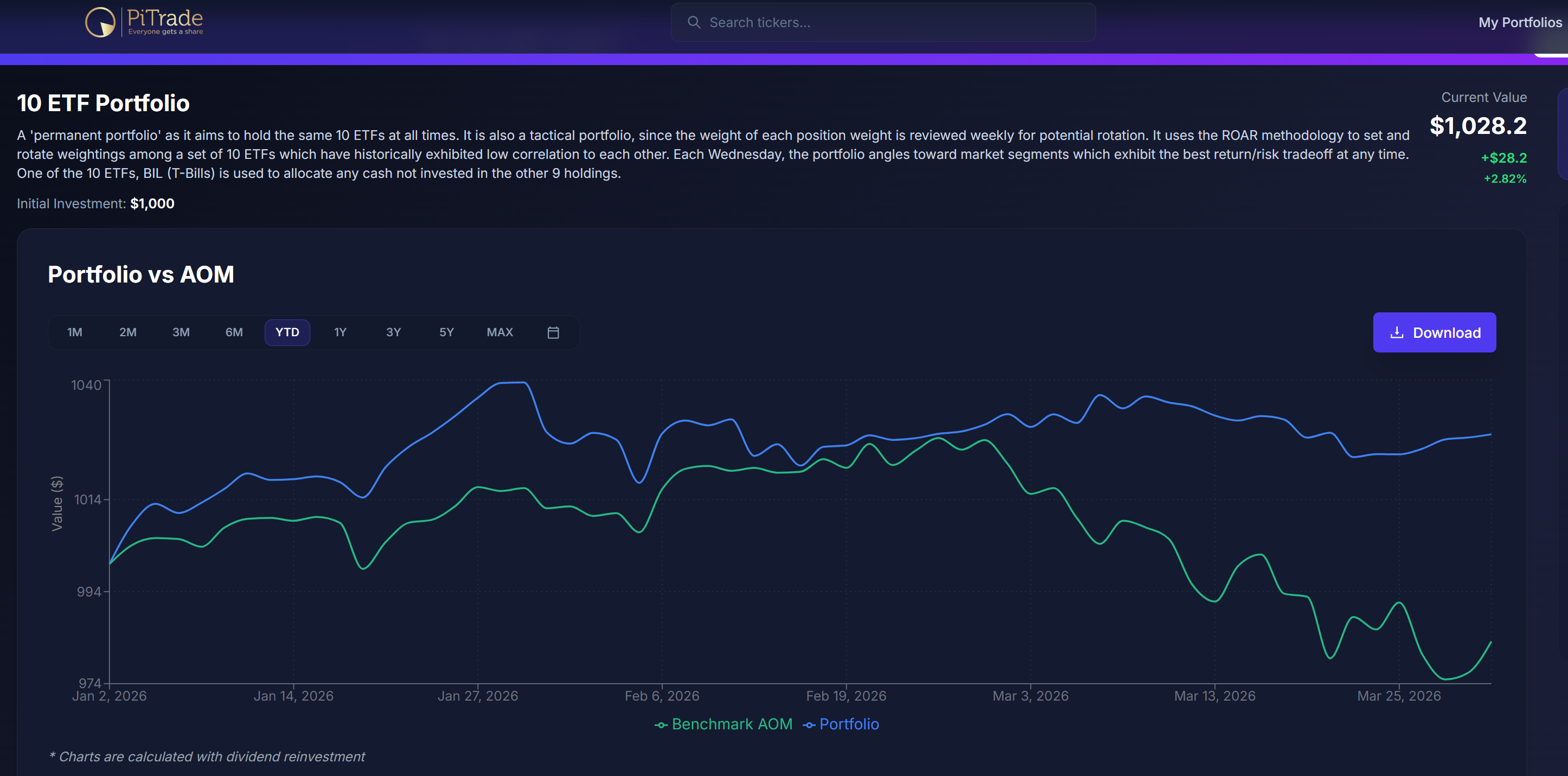Select the 2M time range
This screenshot has width=1568, height=776.
128,332
